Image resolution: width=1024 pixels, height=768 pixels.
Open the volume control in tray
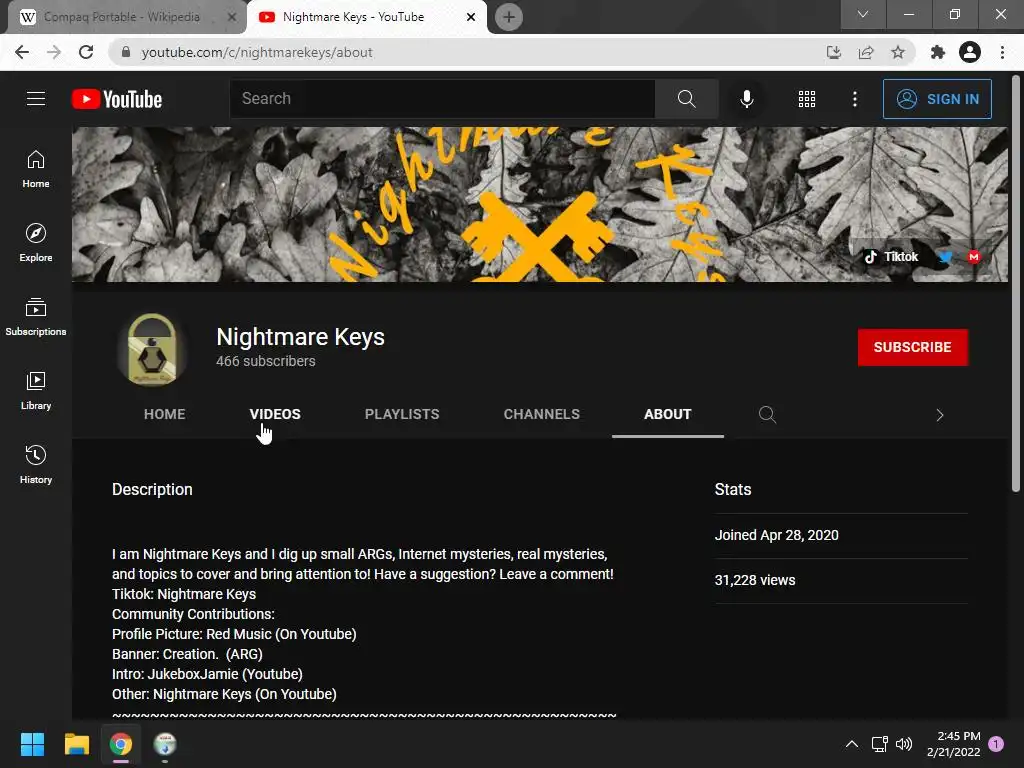click(904, 744)
